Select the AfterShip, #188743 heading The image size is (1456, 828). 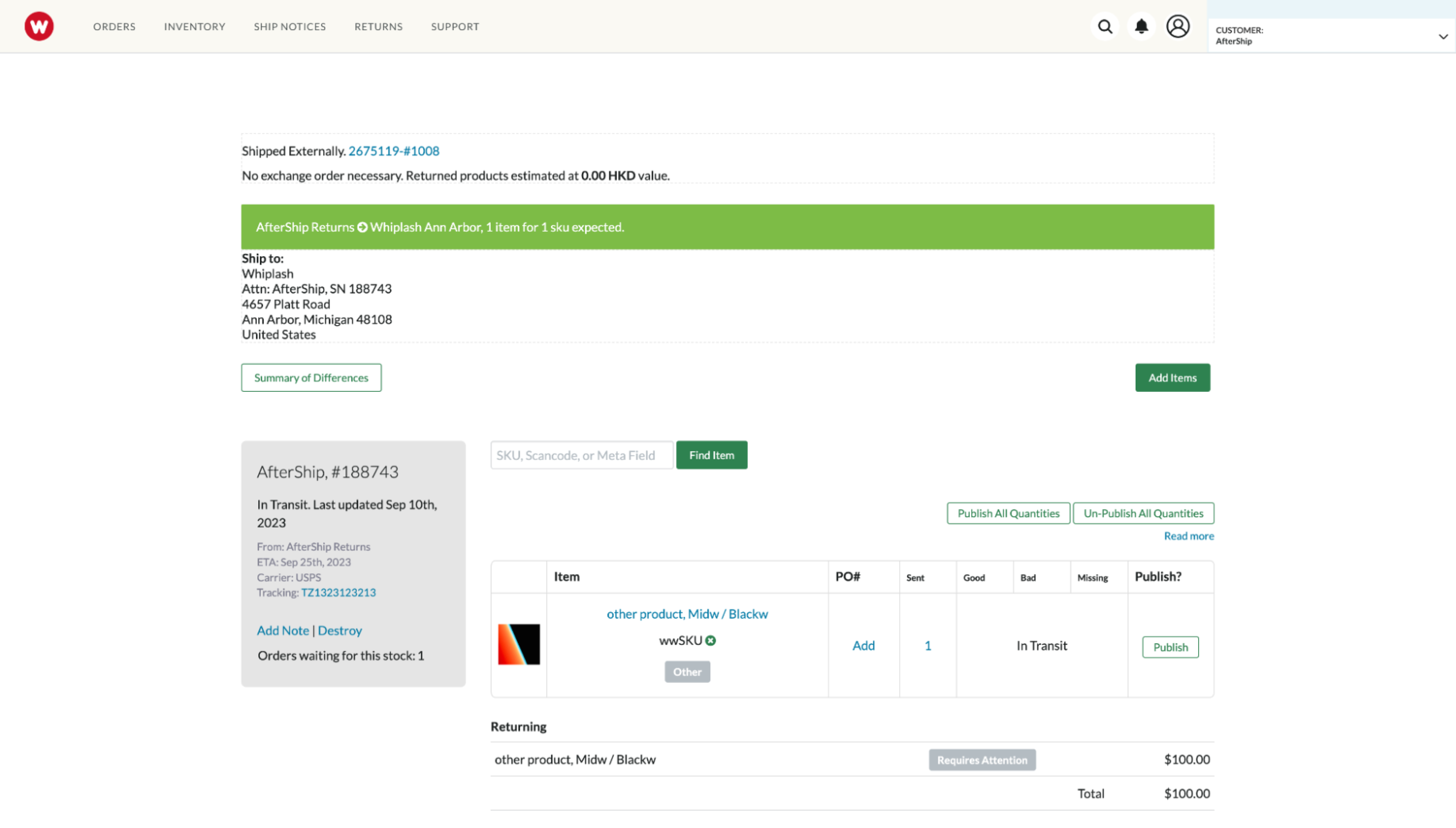point(328,472)
